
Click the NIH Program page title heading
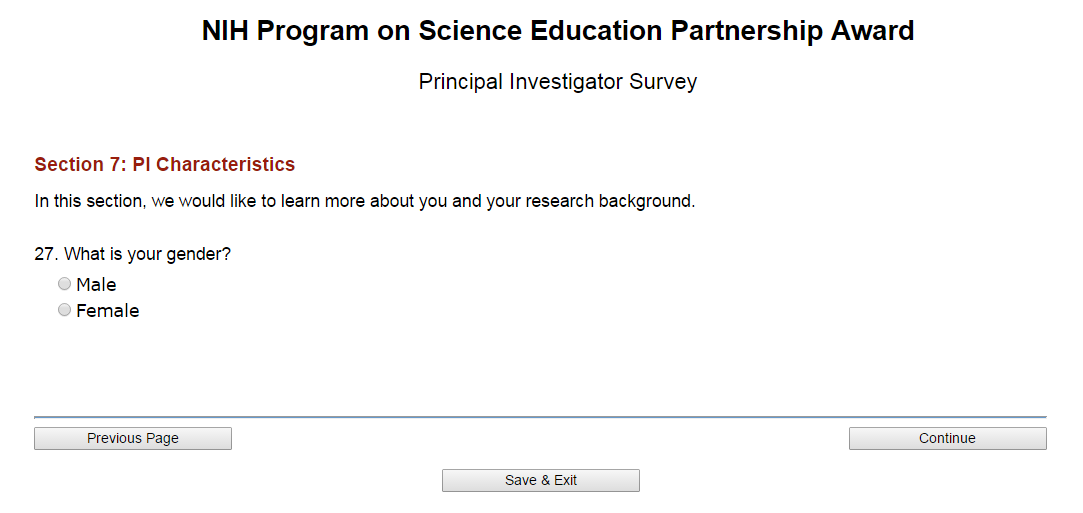[x=558, y=31]
